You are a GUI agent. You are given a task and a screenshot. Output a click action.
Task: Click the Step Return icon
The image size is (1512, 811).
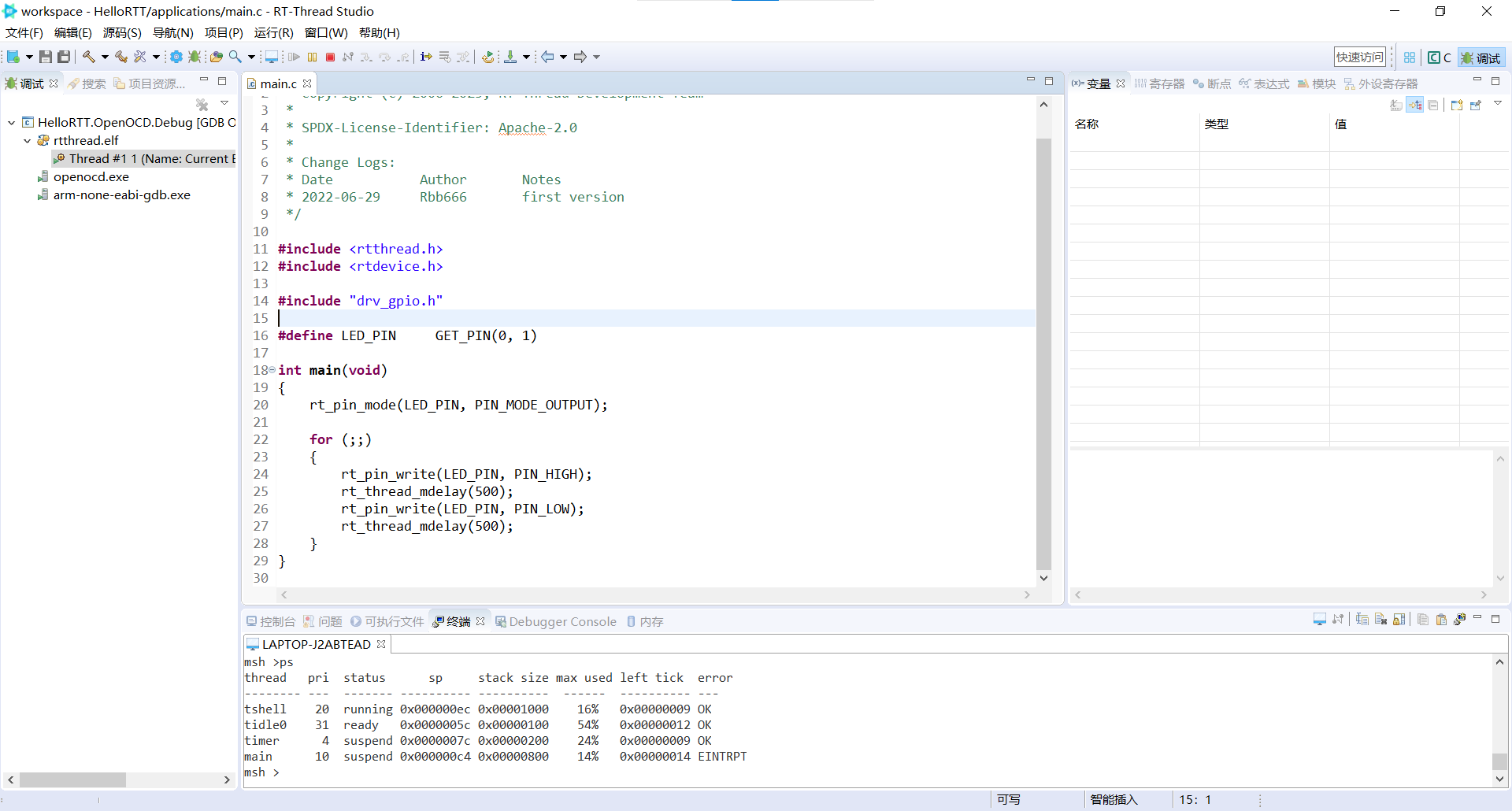[402, 57]
